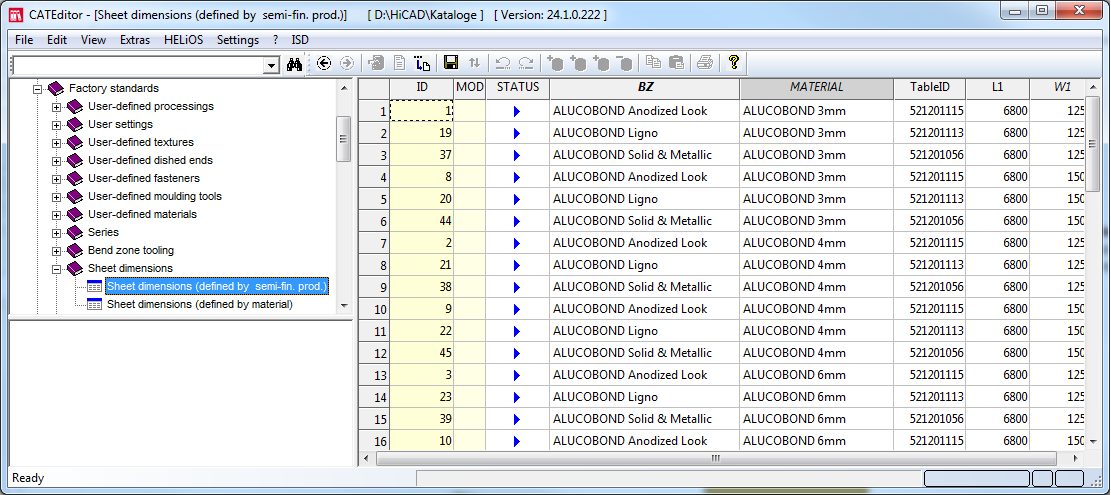Expand the User-defined materials node

57,215
